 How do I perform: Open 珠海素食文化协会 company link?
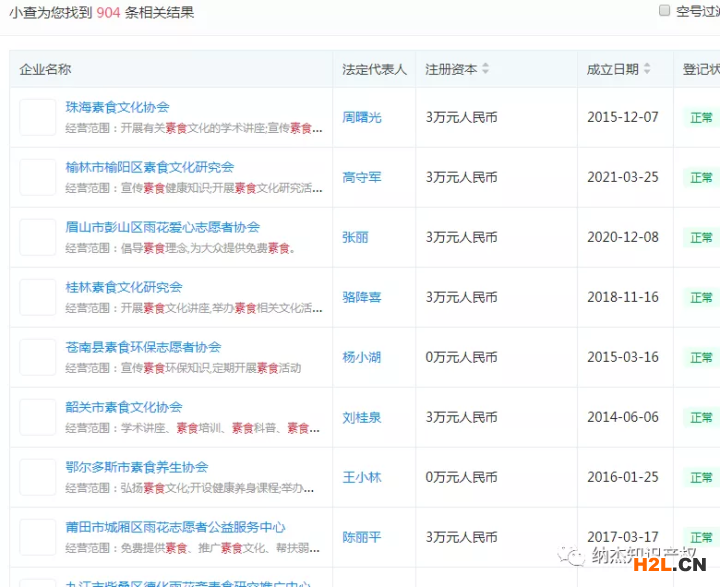point(118,107)
